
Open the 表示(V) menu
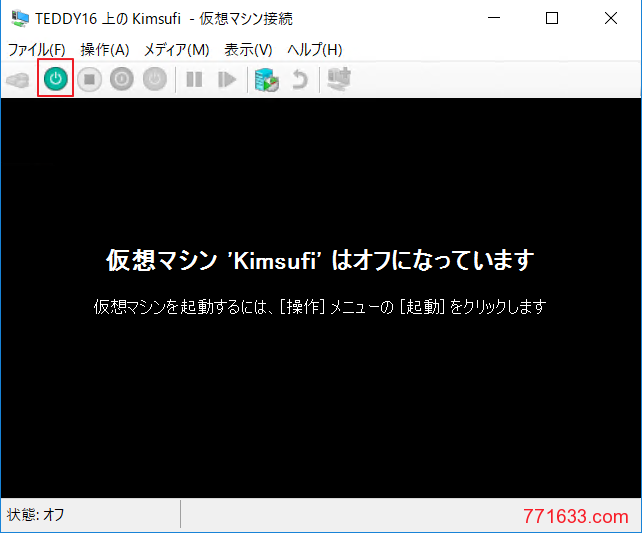click(248, 50)
